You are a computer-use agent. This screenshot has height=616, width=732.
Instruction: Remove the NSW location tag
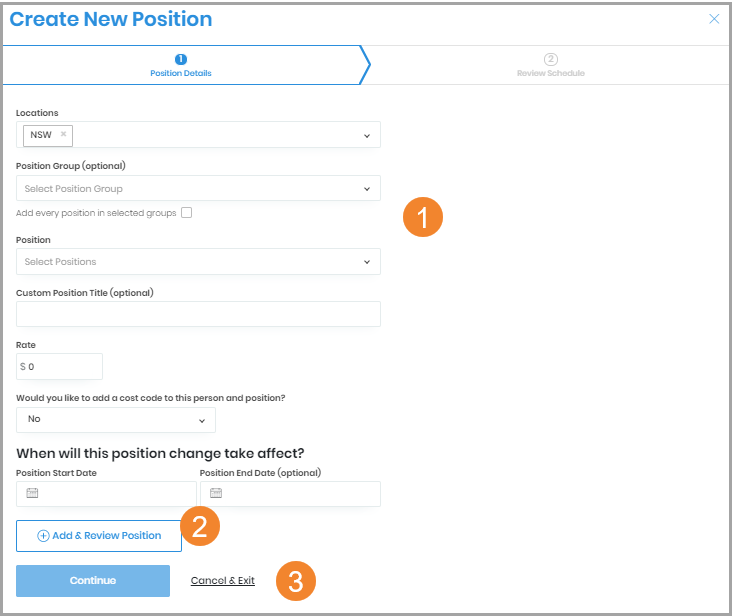pyautogui.click(x=63, y=134)
